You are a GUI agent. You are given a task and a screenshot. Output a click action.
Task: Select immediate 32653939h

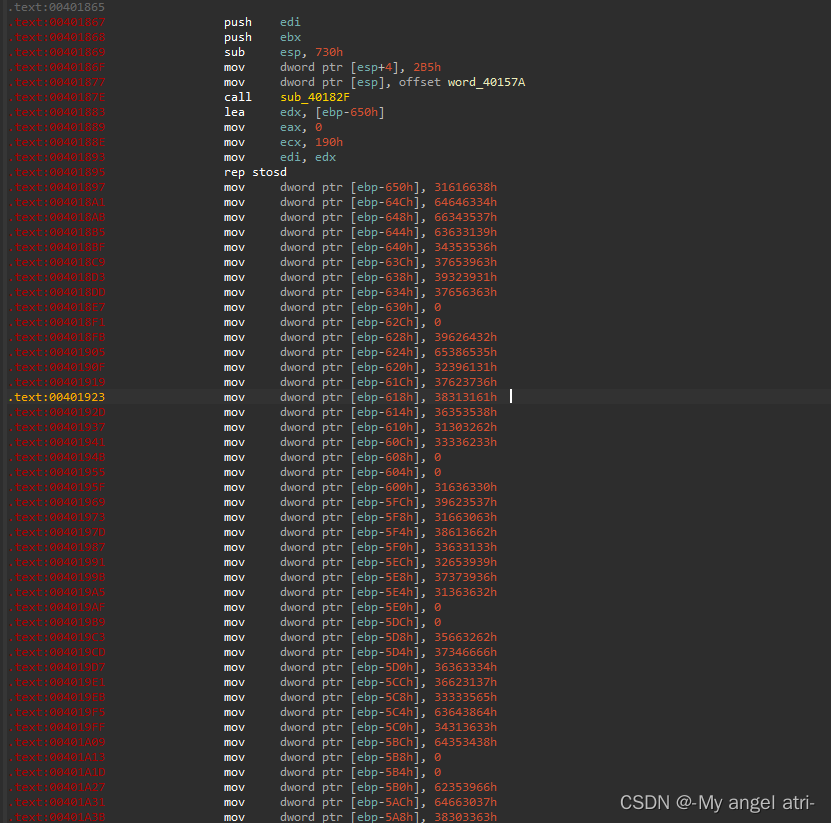pos(466,562)
